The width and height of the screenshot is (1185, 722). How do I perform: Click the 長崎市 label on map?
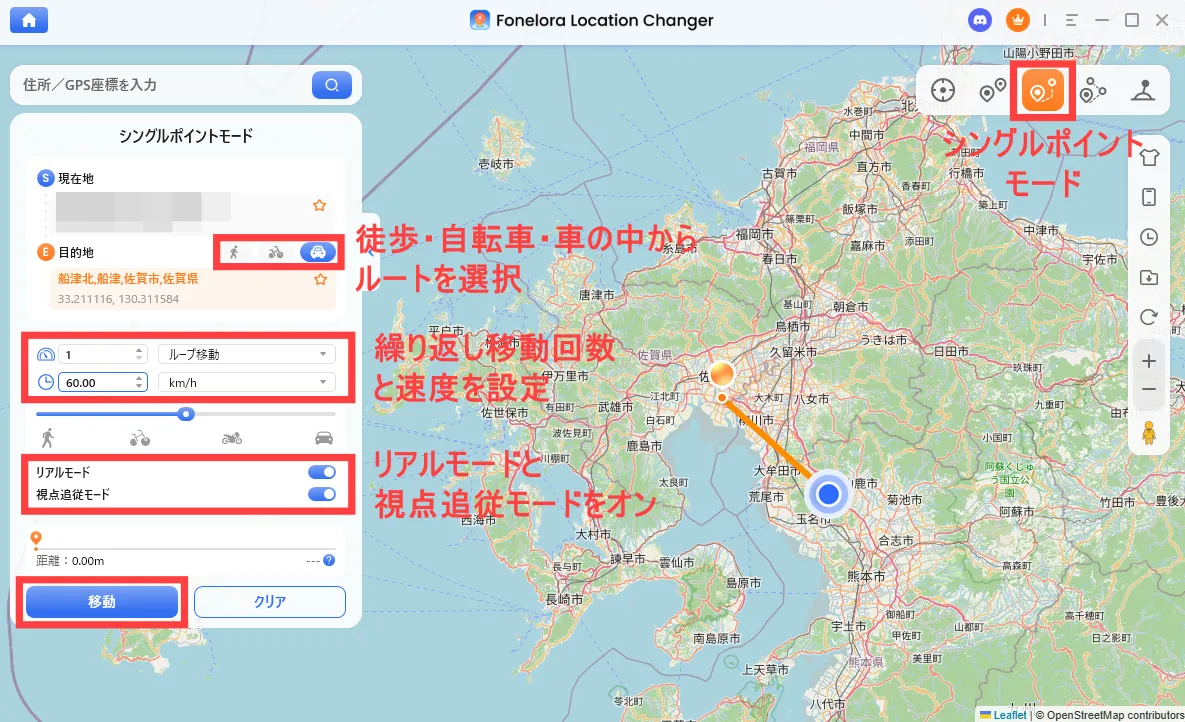click(565, 599)
